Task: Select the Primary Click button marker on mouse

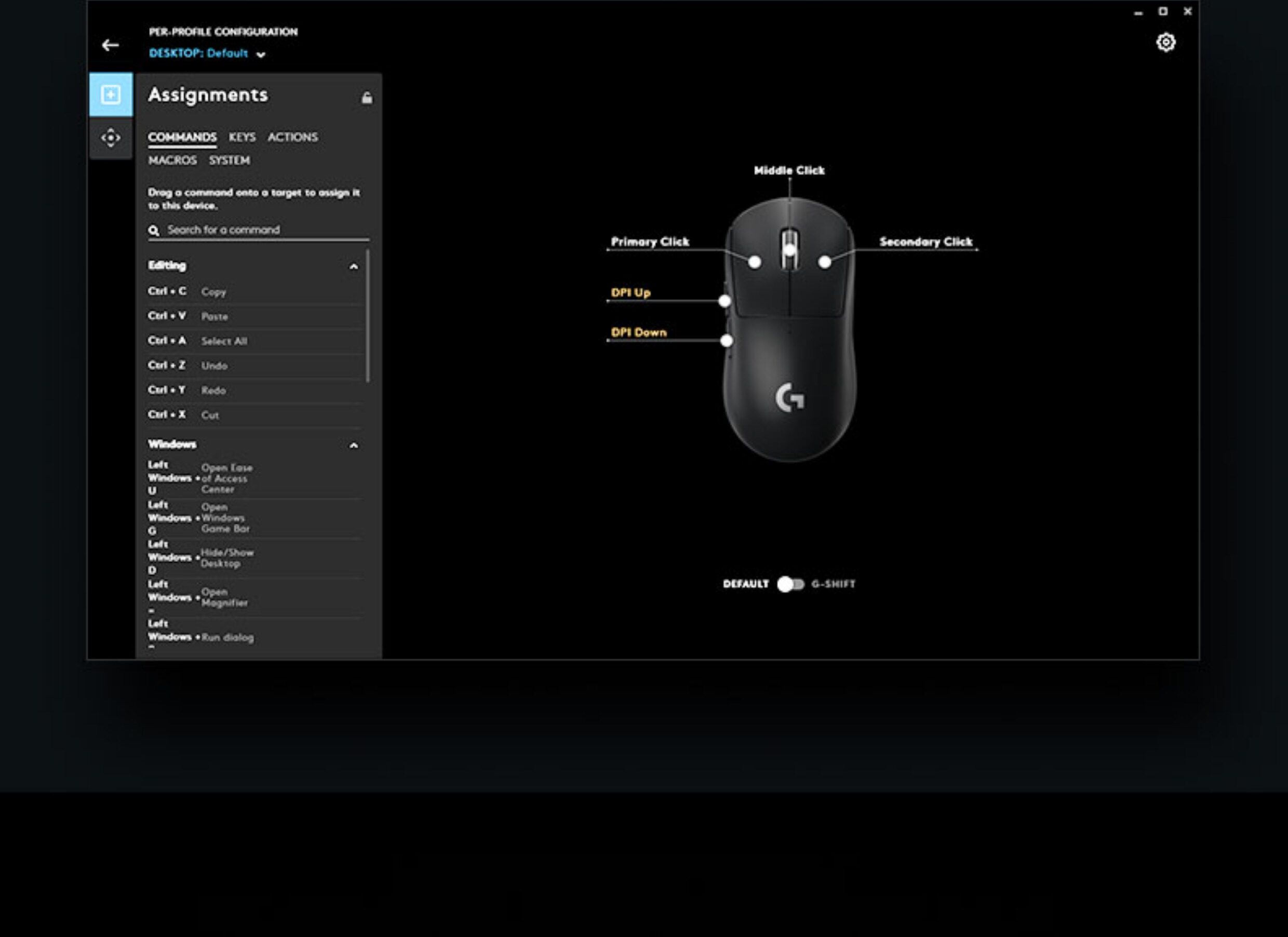Action: pyautogui.click(x=754, y=262)
